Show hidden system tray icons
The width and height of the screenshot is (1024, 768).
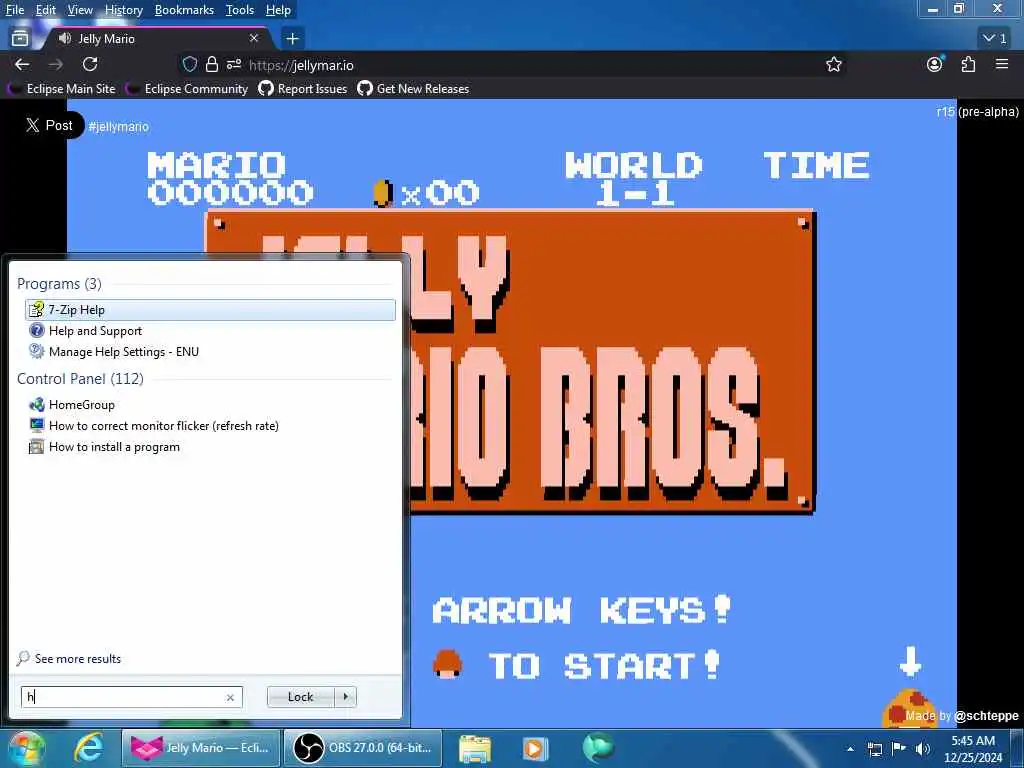(850, 749)
